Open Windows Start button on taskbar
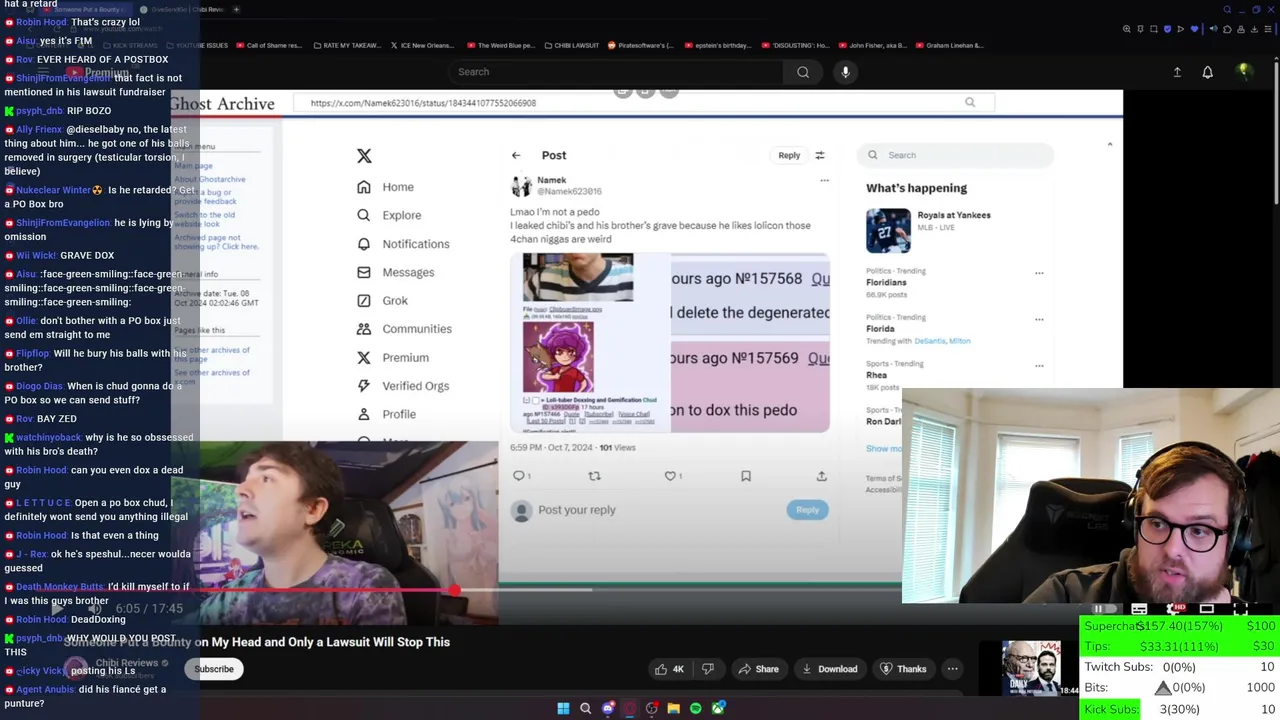The image size is (1280, 720). [563, 708]
